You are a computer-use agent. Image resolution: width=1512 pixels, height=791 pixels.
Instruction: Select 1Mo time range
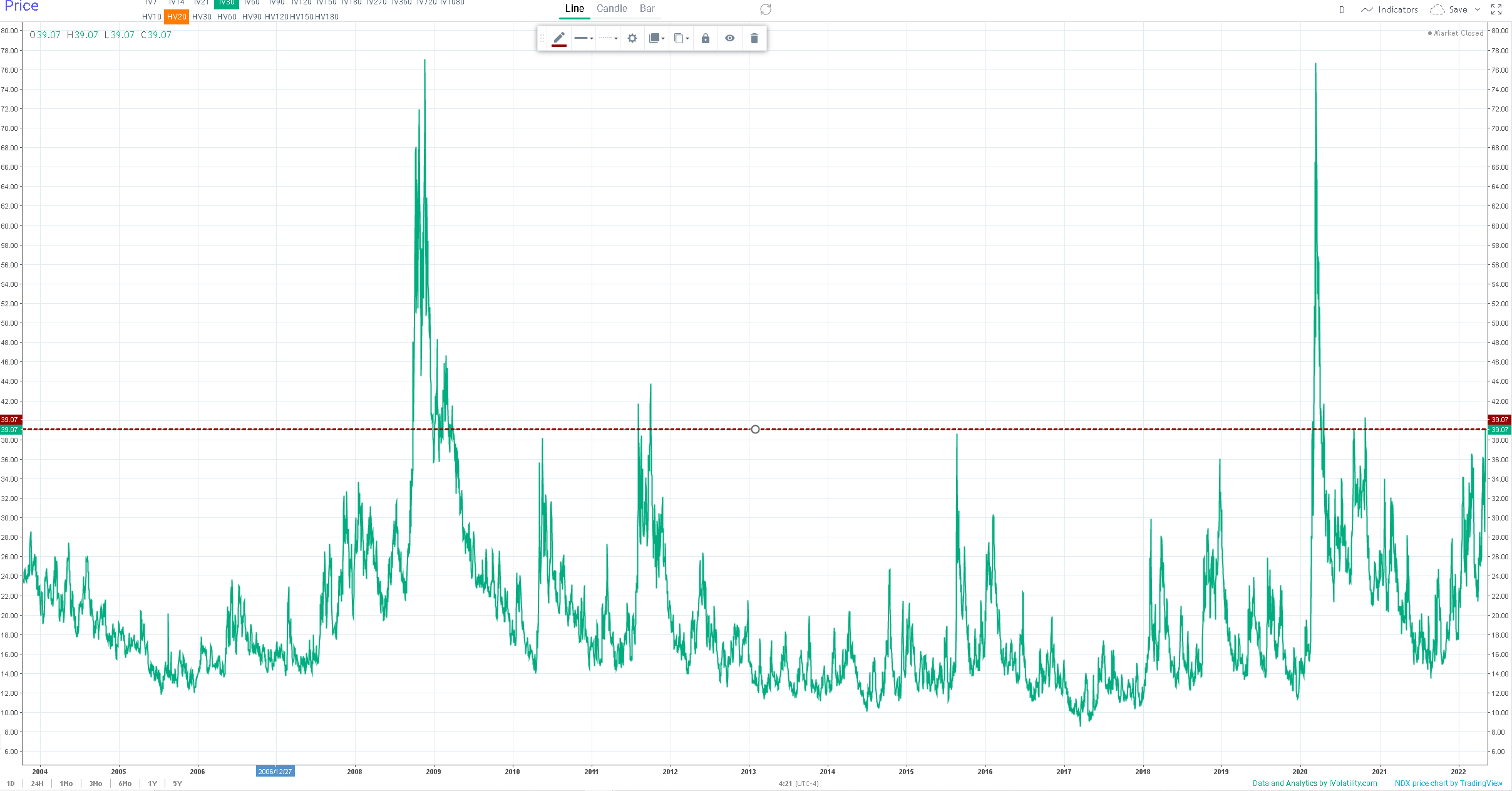[66, 783]
